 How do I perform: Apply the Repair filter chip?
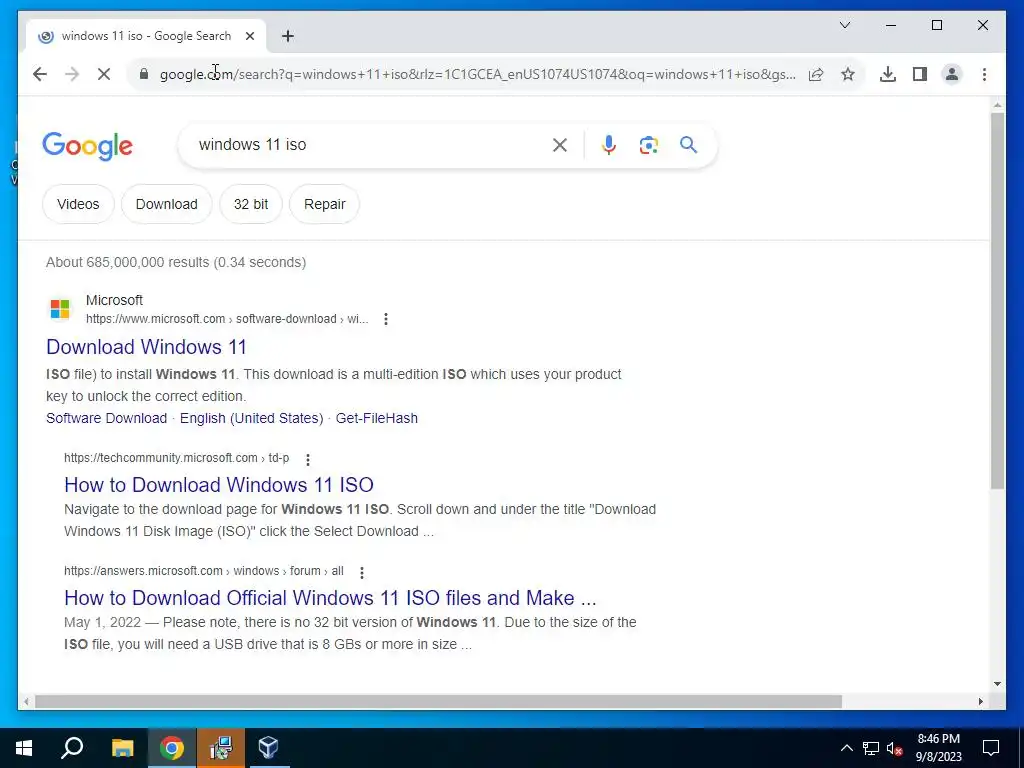[325, 204]
